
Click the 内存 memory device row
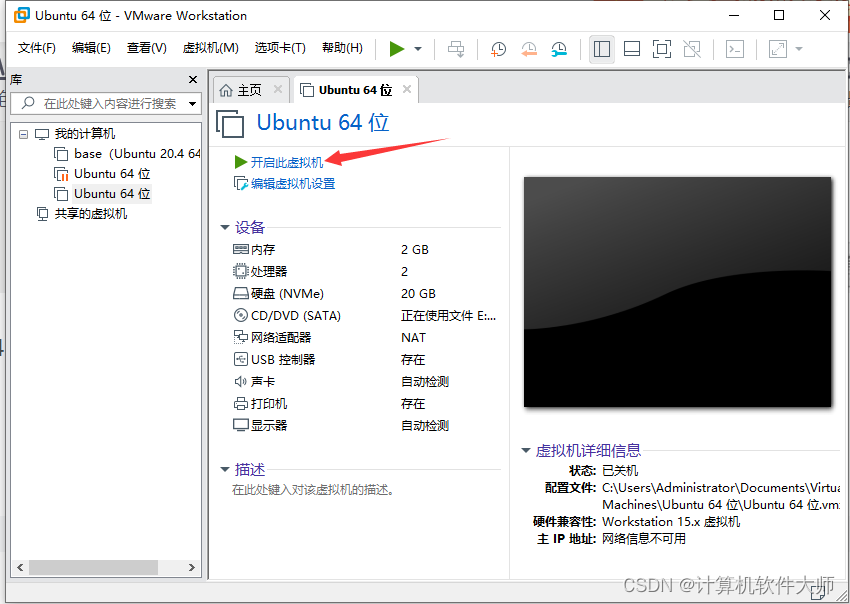pyautogui.click(x=366, y=249)
